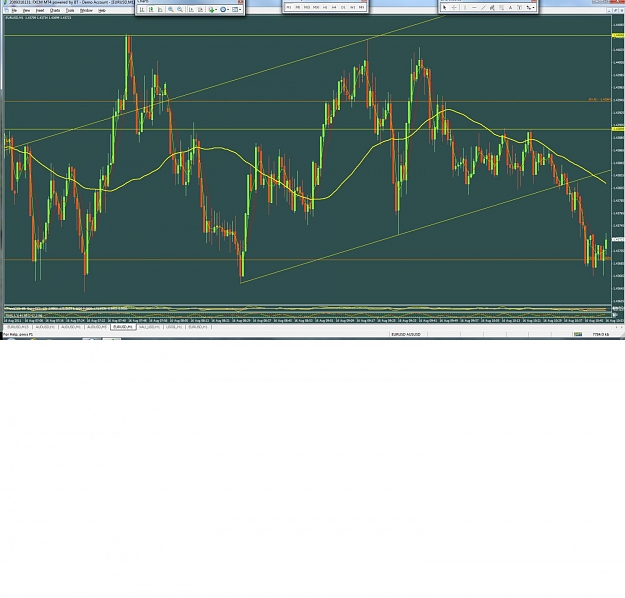Viewport: 625px width, 598px height.
Task: Close the line studies floating toolbar
Action: [x=534, y=1]
